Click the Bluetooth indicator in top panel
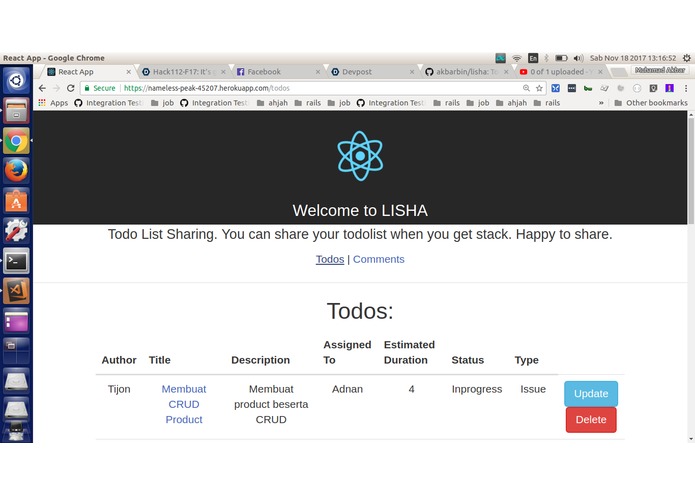Image resolution: width=695 pixels, height=494 pixels. [547, 58]
